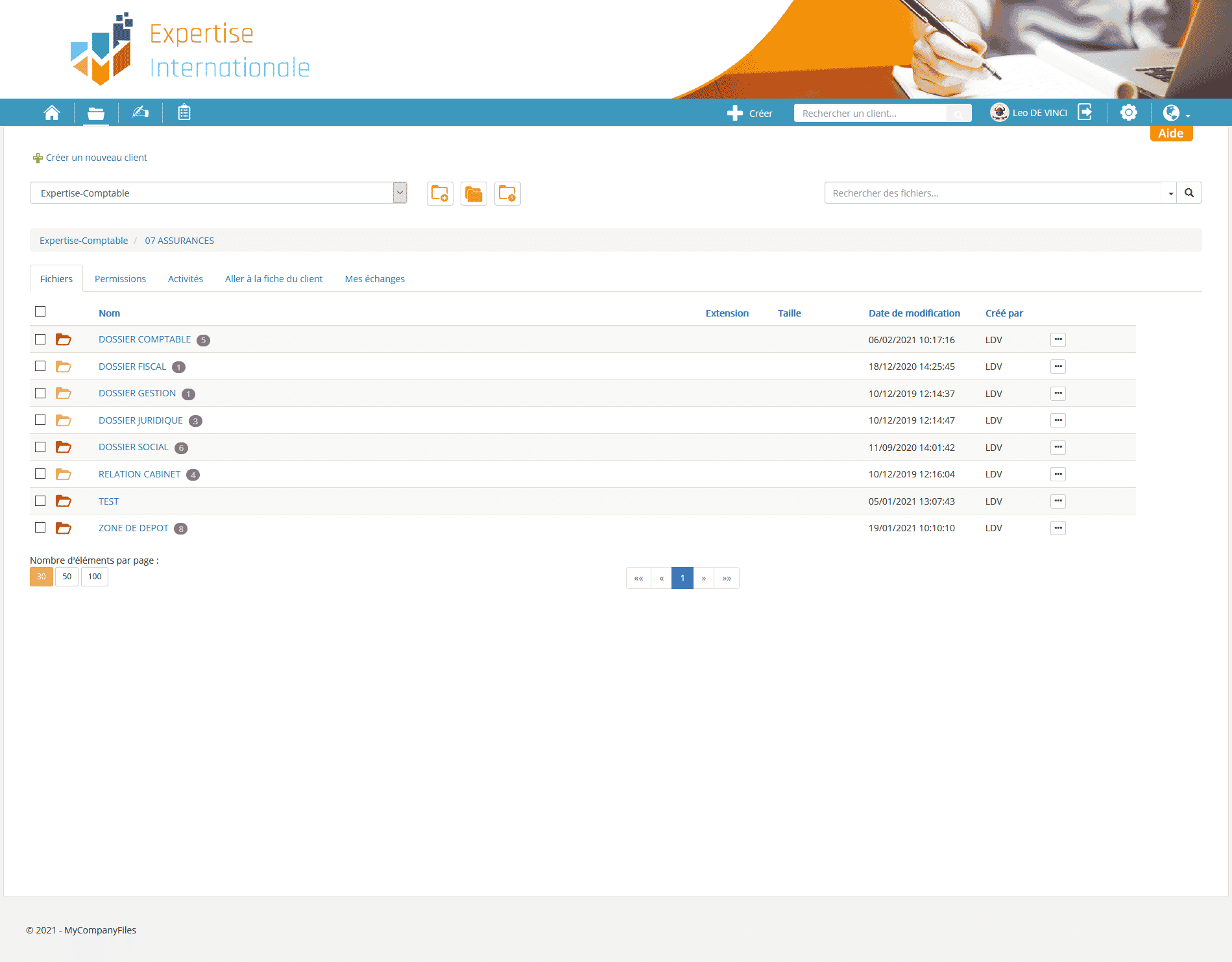1232x962 pixels.
Task: Check the DOSSIER GESTION row checkbox
Action: pos(40,393)
